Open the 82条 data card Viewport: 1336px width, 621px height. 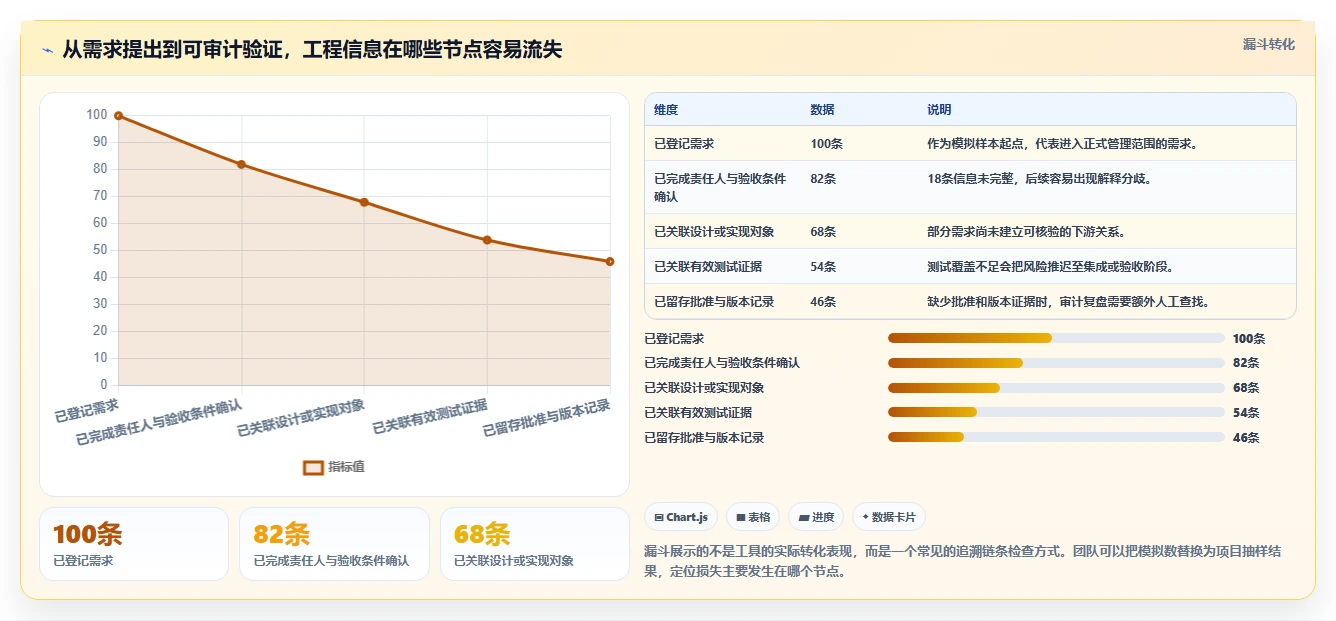pos(334,544)
